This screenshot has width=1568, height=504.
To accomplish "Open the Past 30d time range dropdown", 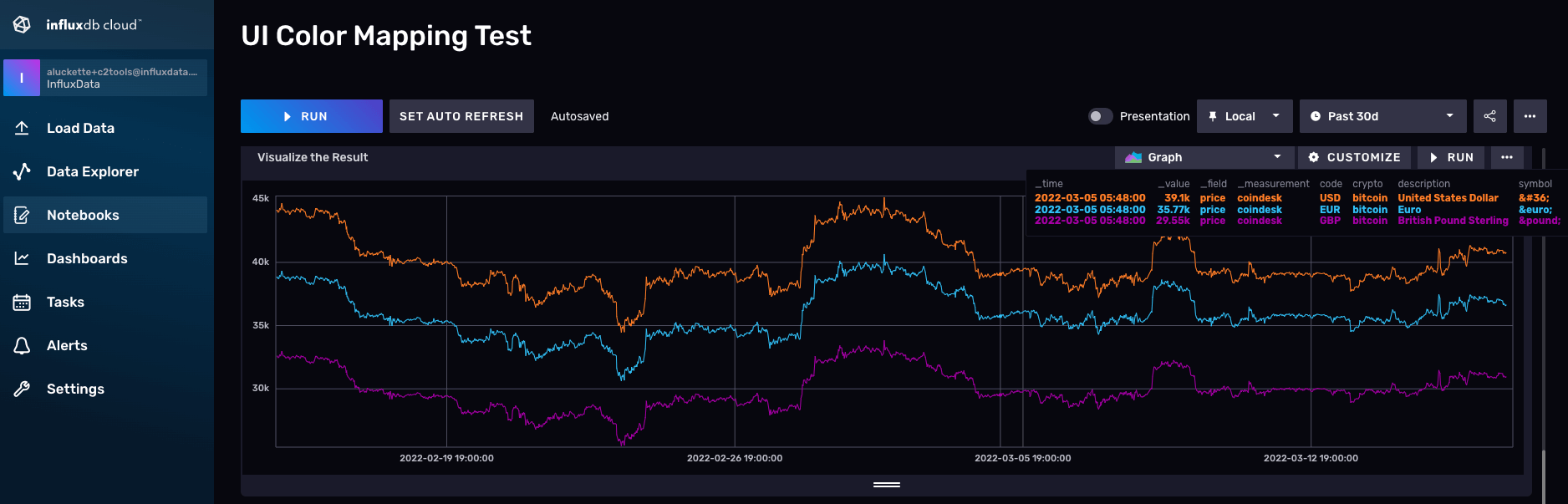I will click(1382, 116).
